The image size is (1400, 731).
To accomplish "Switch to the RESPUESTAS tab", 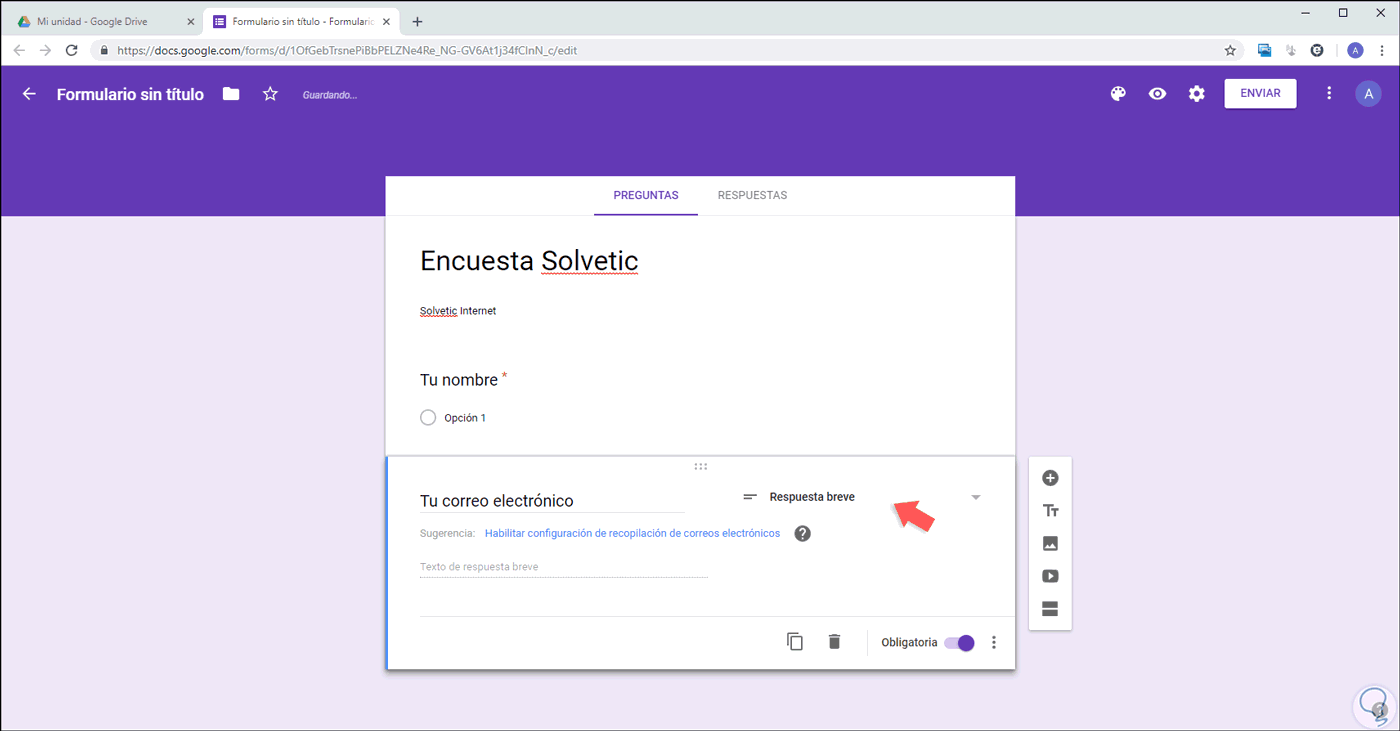I will (x=752, y=195).
